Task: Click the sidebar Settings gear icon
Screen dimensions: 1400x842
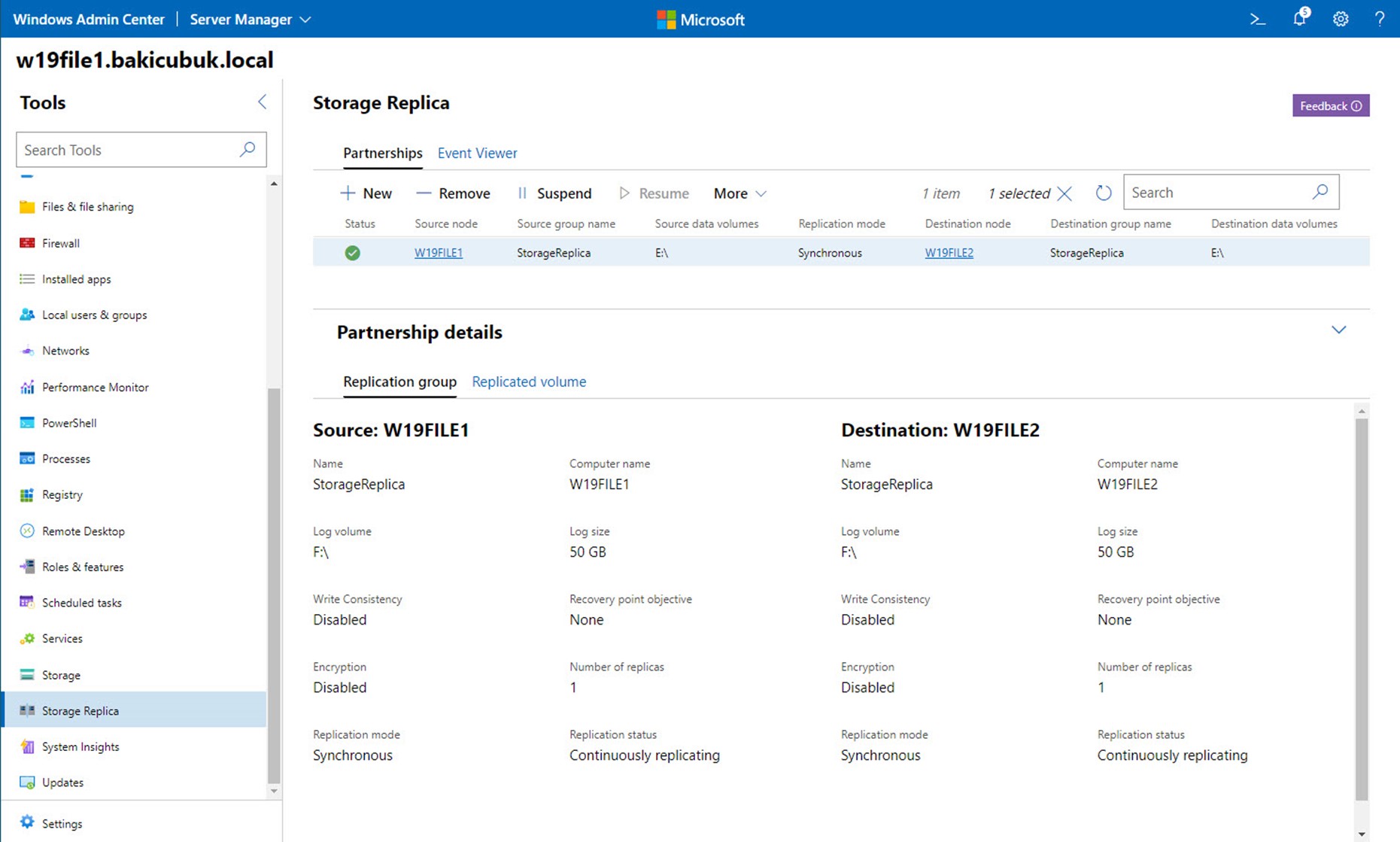Action: (x=27, y=822)
